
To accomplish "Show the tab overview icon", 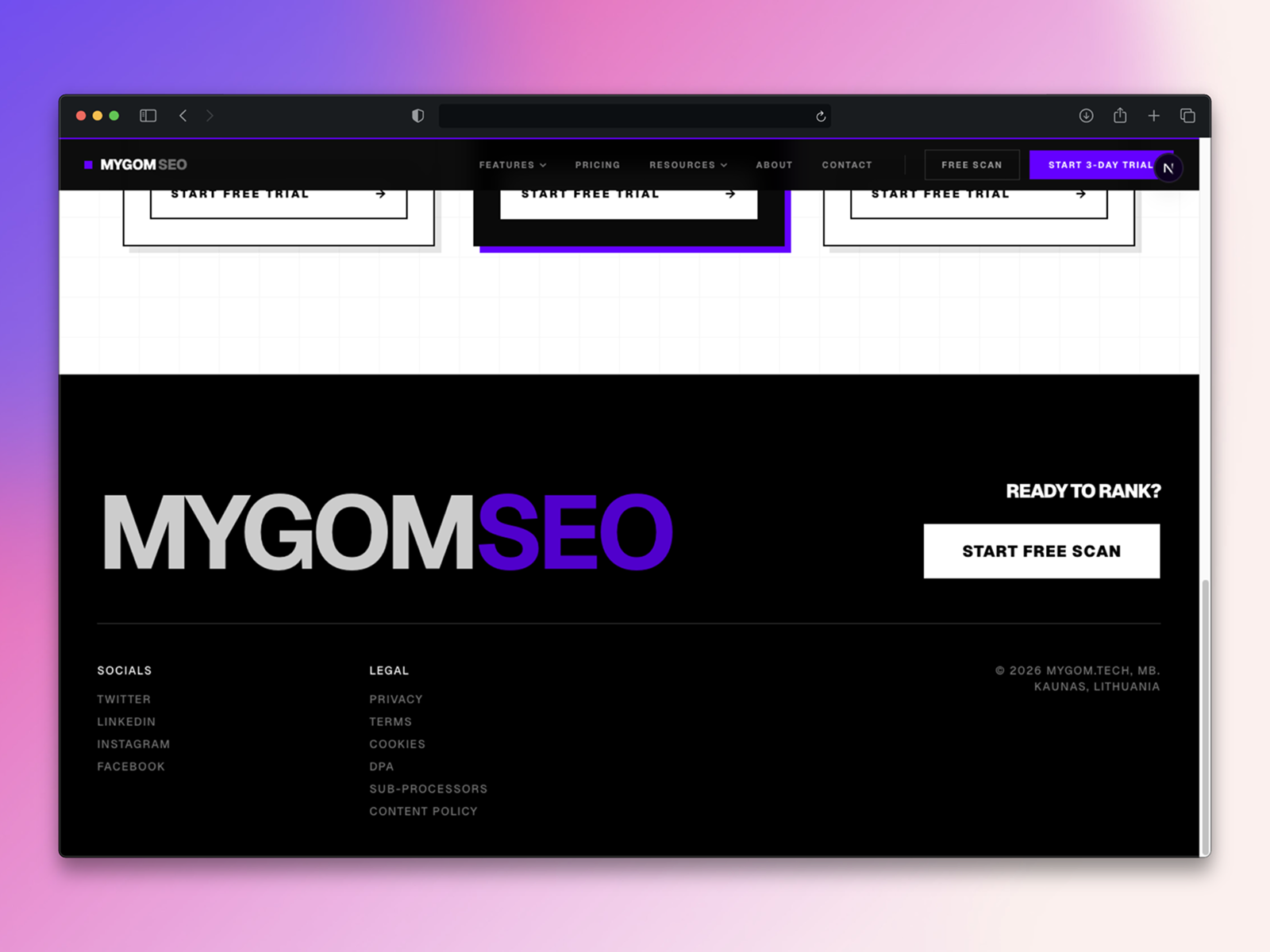I will [1187, 115].
